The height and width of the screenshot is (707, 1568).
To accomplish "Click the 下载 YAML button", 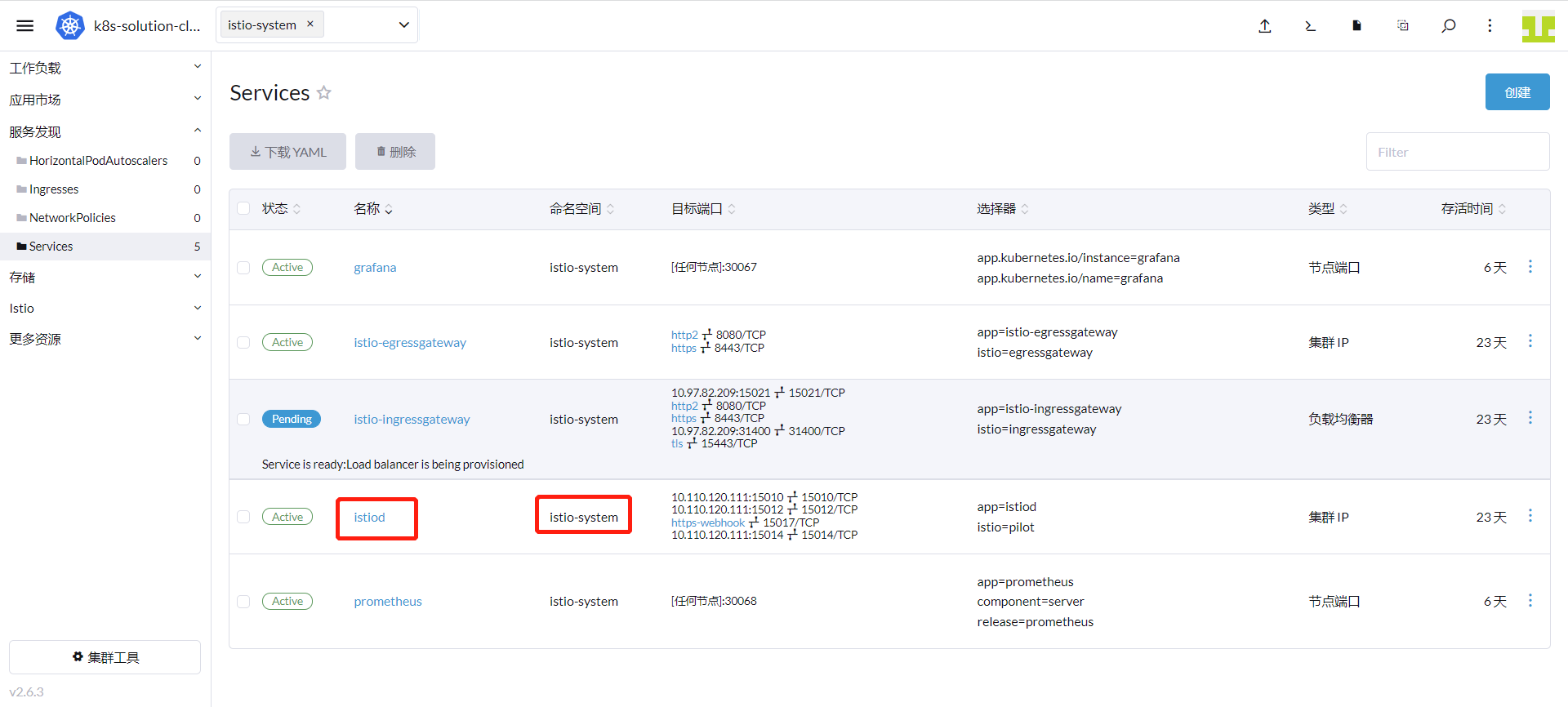I will coord(287,152).
